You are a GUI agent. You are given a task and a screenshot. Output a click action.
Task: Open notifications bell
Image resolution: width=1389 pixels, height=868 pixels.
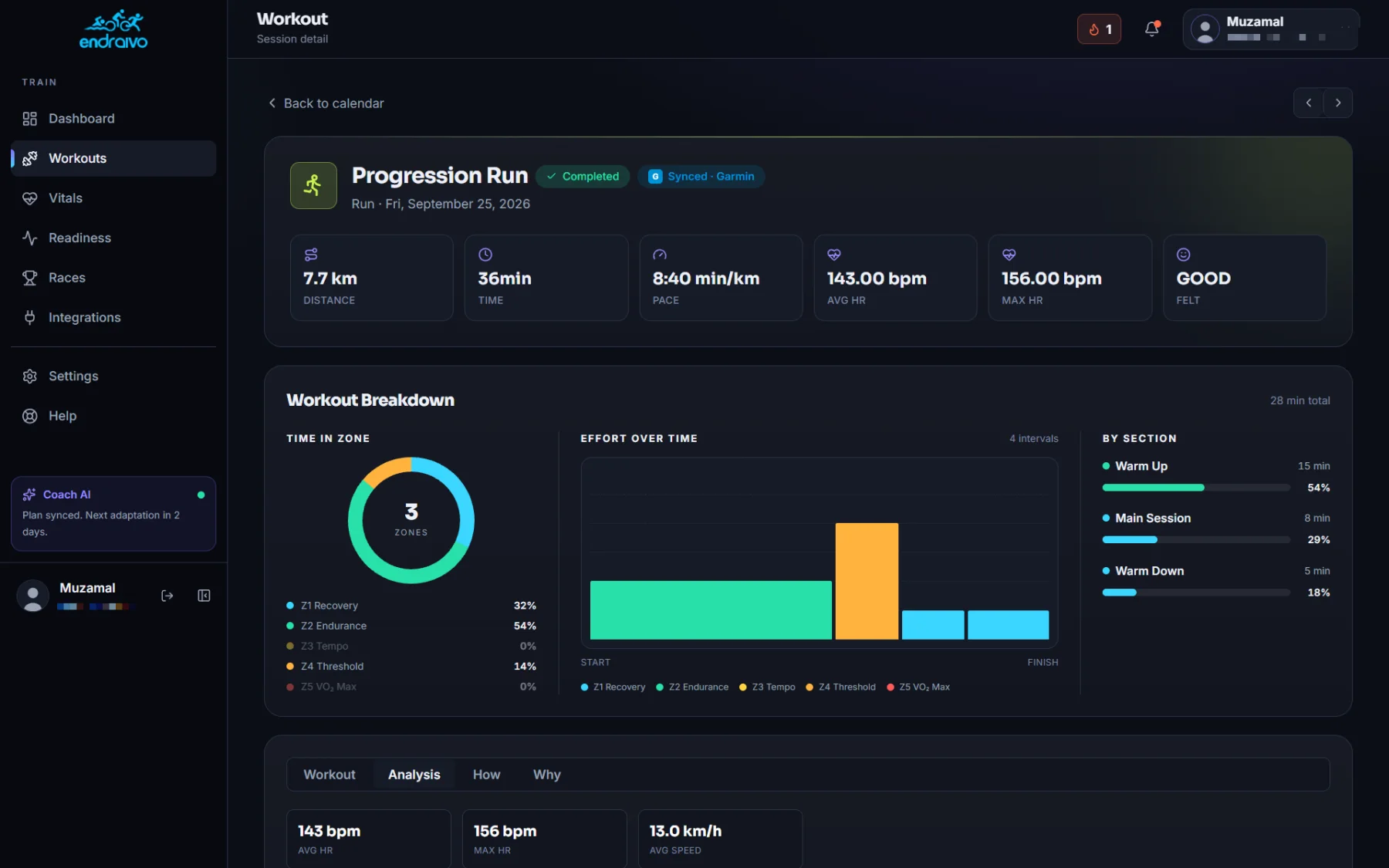tap(1152, 29)
